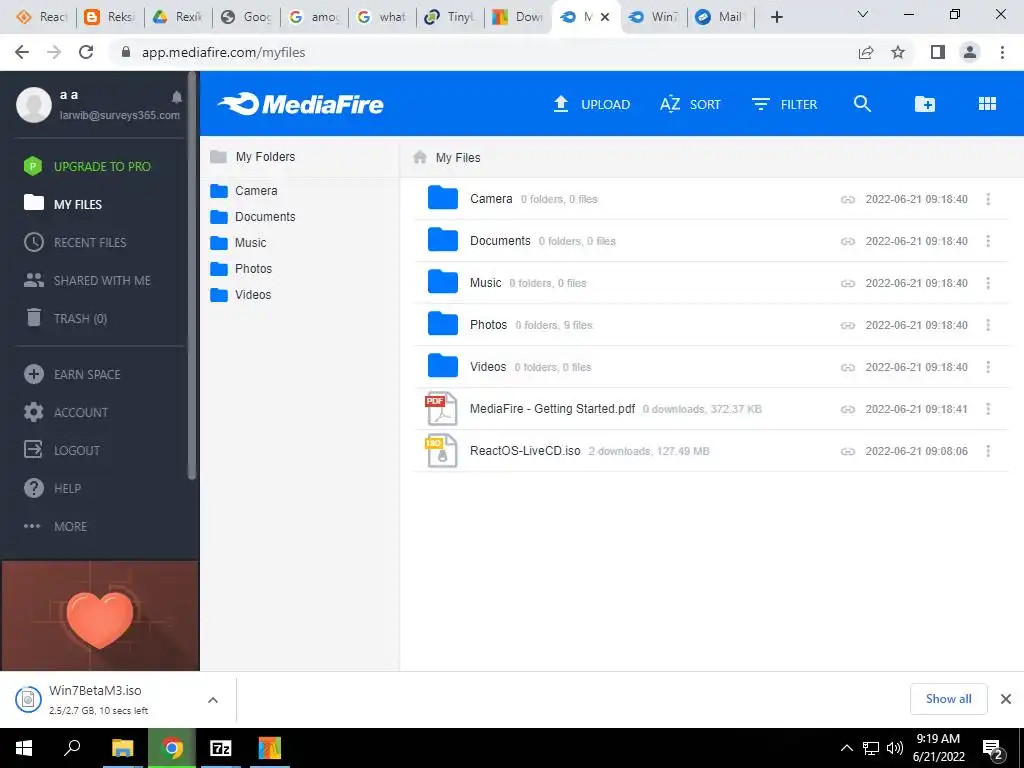1024x768 pixels.
Task: Expand More options in sidebar
Action: coord(55,526)
